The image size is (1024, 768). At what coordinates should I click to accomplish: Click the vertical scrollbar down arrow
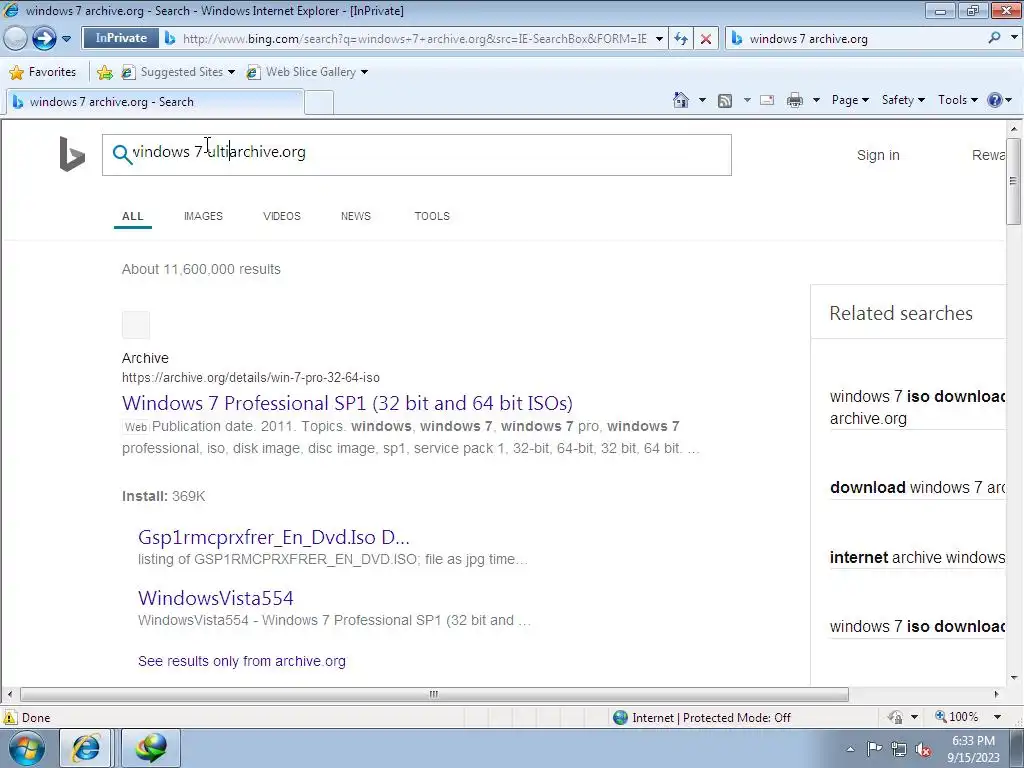pyautogui.click(x=1014, y=678)
